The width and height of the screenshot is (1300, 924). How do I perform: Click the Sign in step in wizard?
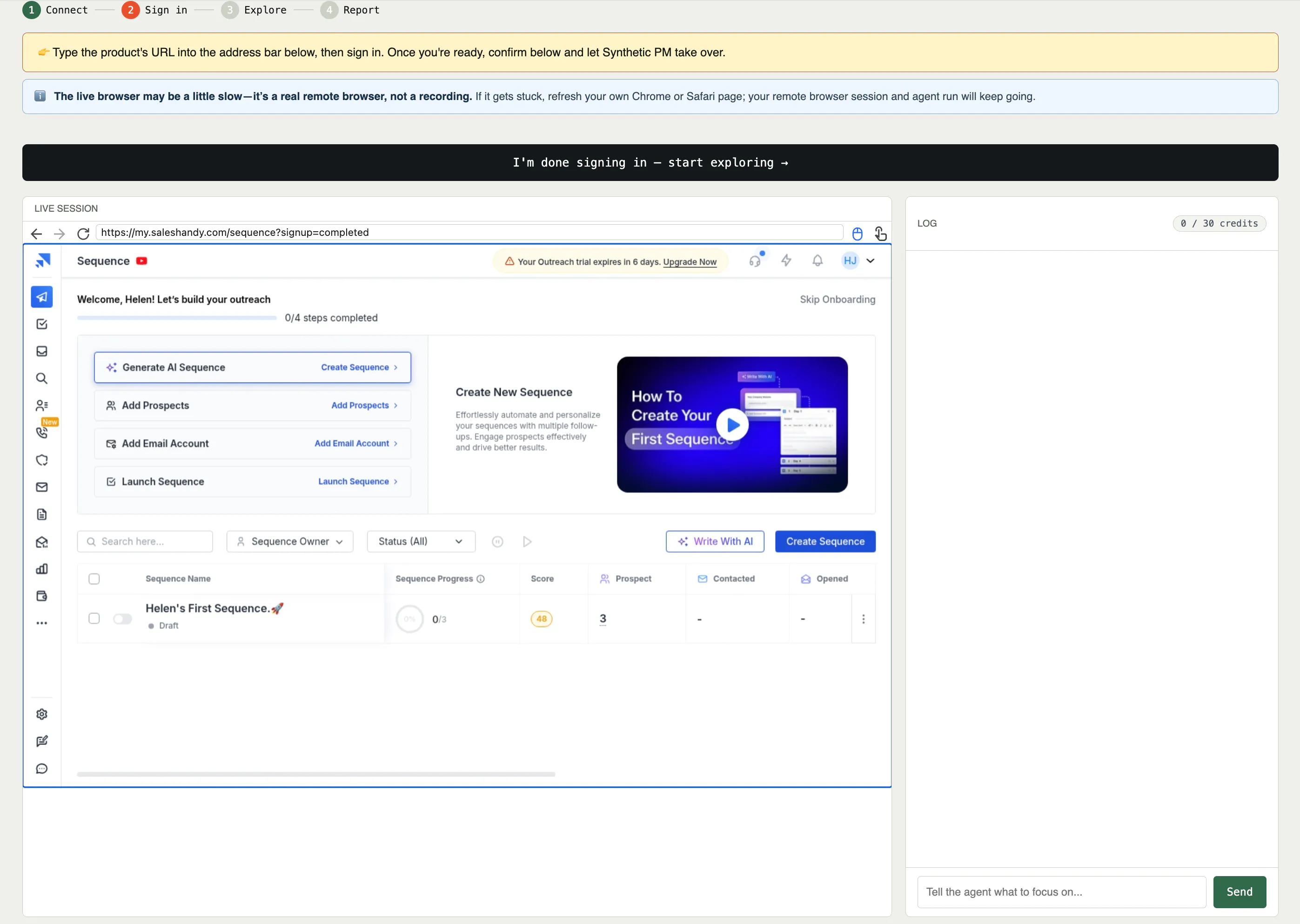click(x=155, y=10)
